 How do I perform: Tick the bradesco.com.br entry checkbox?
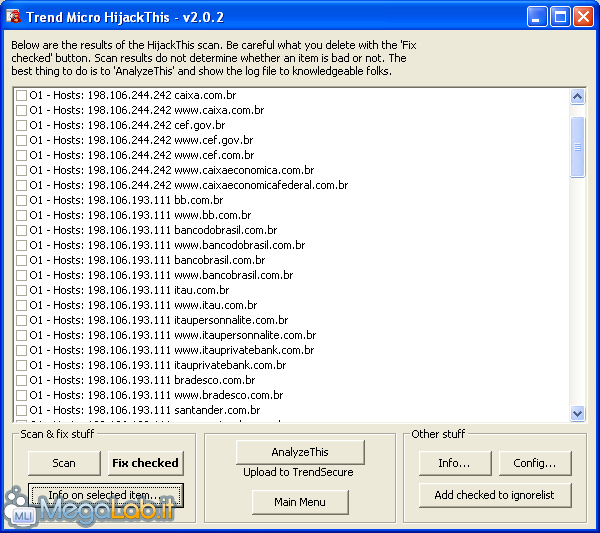point(21,380)
